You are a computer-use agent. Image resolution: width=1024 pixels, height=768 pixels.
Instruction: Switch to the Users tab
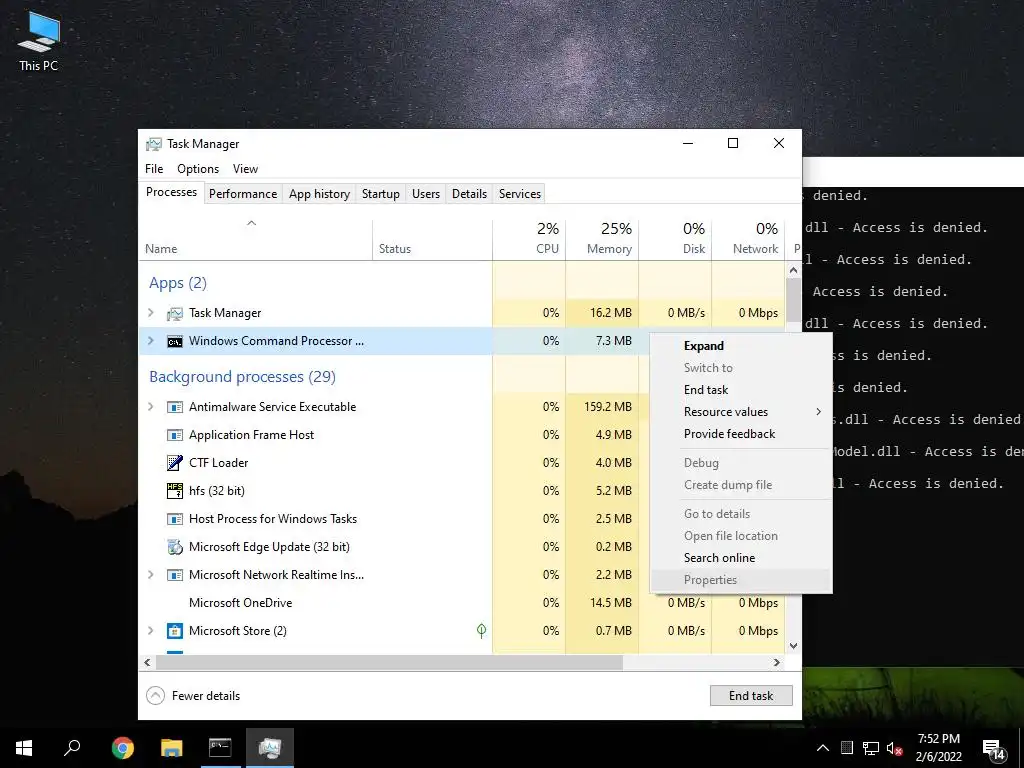(426, 194)
